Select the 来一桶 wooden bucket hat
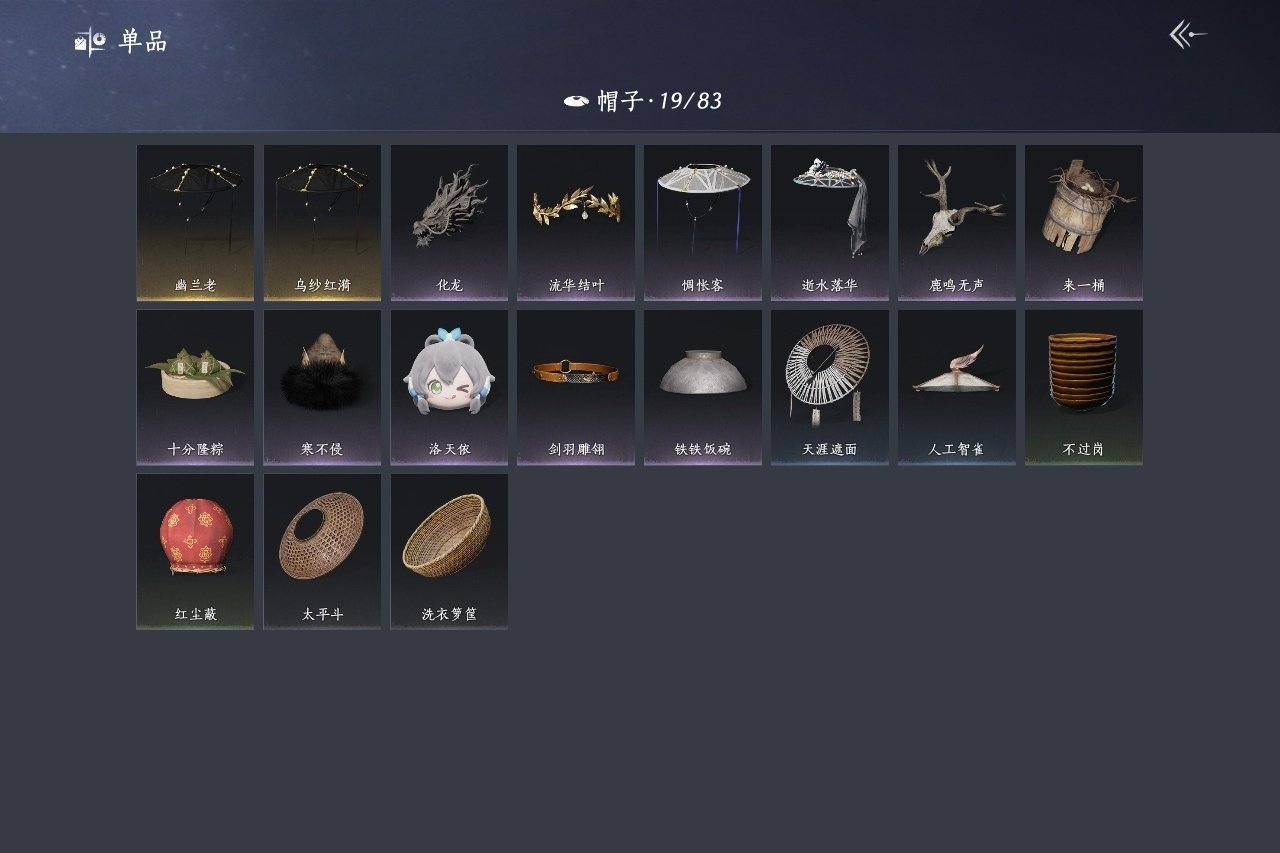Viewport: 1280px width, 853px height. click(x=1084, y=222)
